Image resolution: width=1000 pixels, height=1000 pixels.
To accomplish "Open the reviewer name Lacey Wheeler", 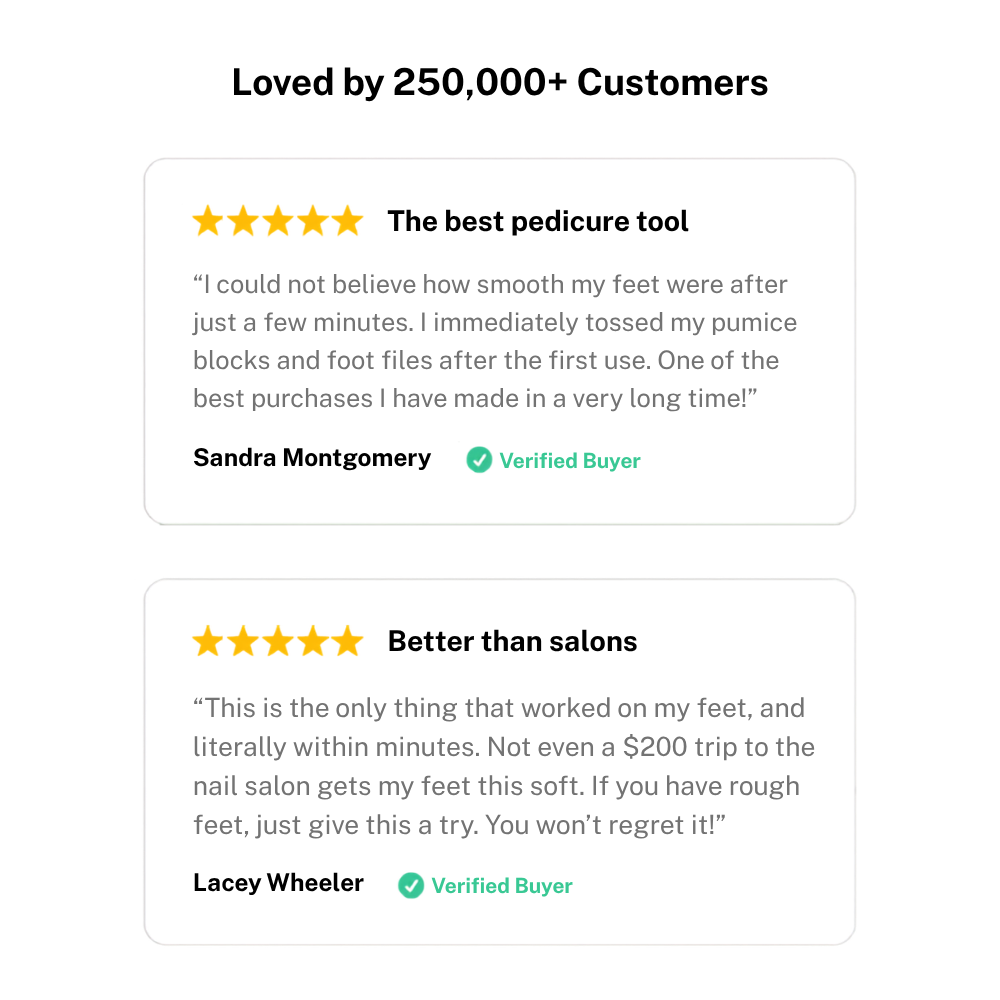I will [279, 883].
